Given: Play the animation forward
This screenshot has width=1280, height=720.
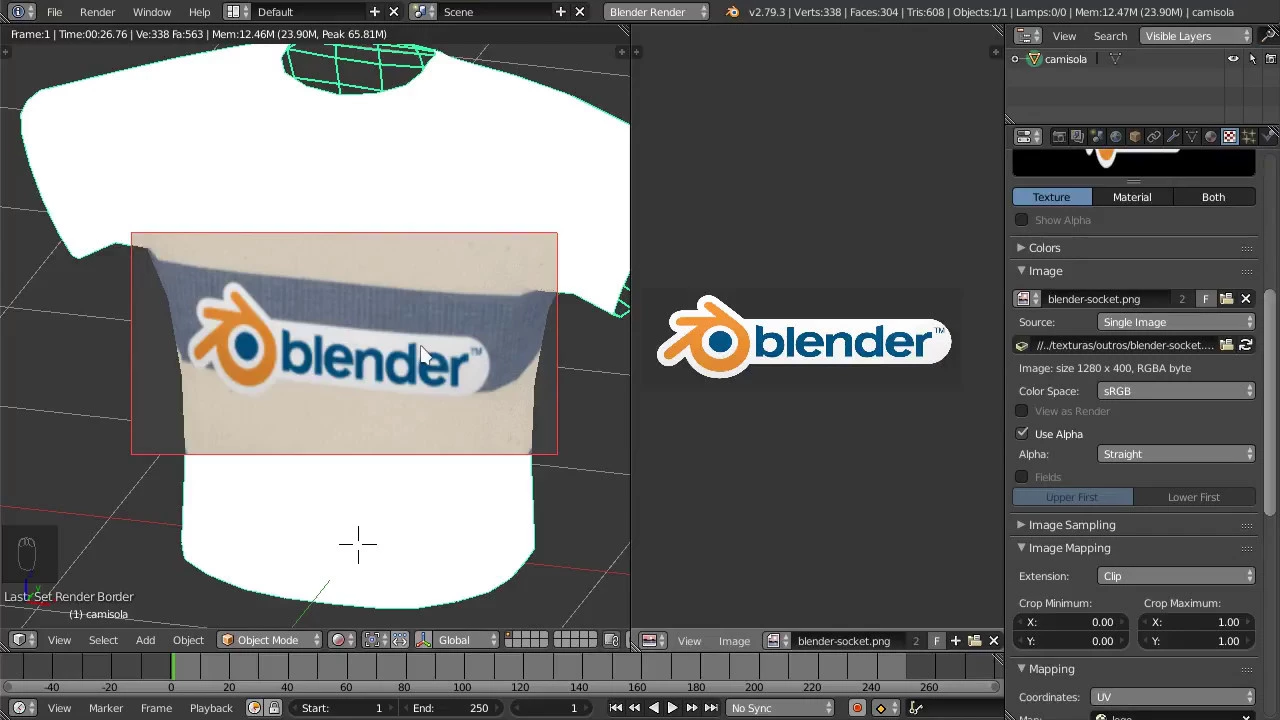Looking at the screenshot, I should (672, 708).
